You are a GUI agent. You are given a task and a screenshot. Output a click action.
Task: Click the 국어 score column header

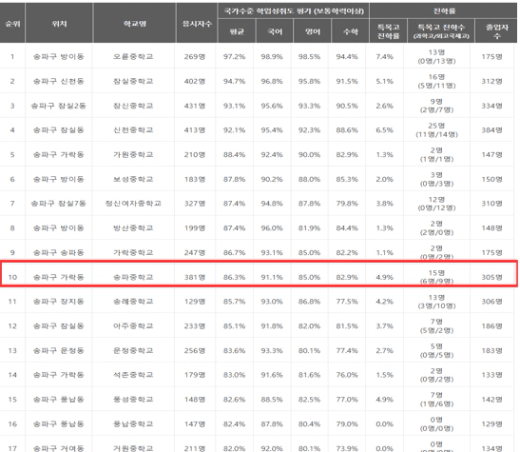(x=275, y=32)
